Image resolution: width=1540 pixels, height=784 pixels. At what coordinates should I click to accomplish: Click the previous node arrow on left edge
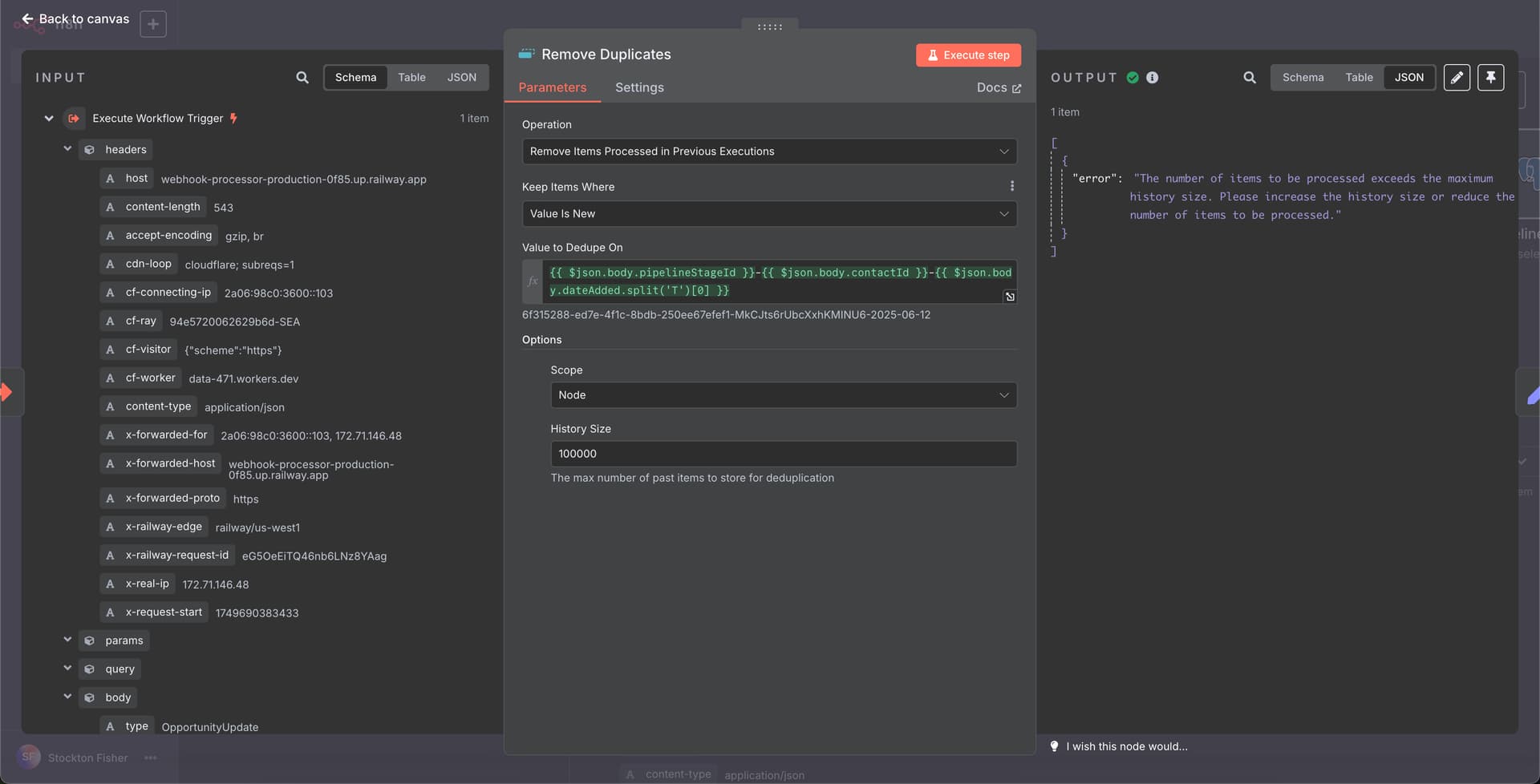point(7,392)
